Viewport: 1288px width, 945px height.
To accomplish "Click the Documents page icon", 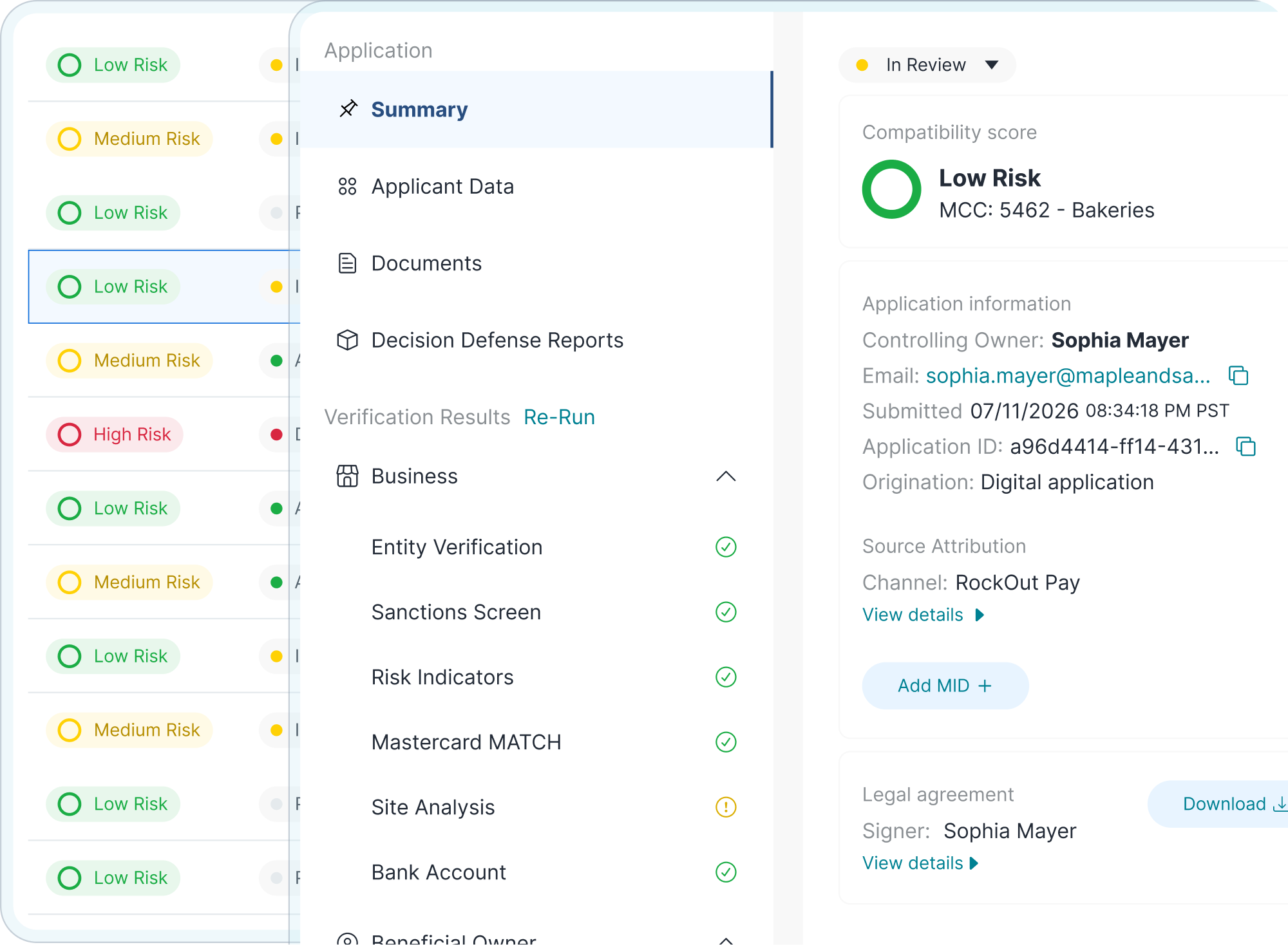I will (347, 263).
